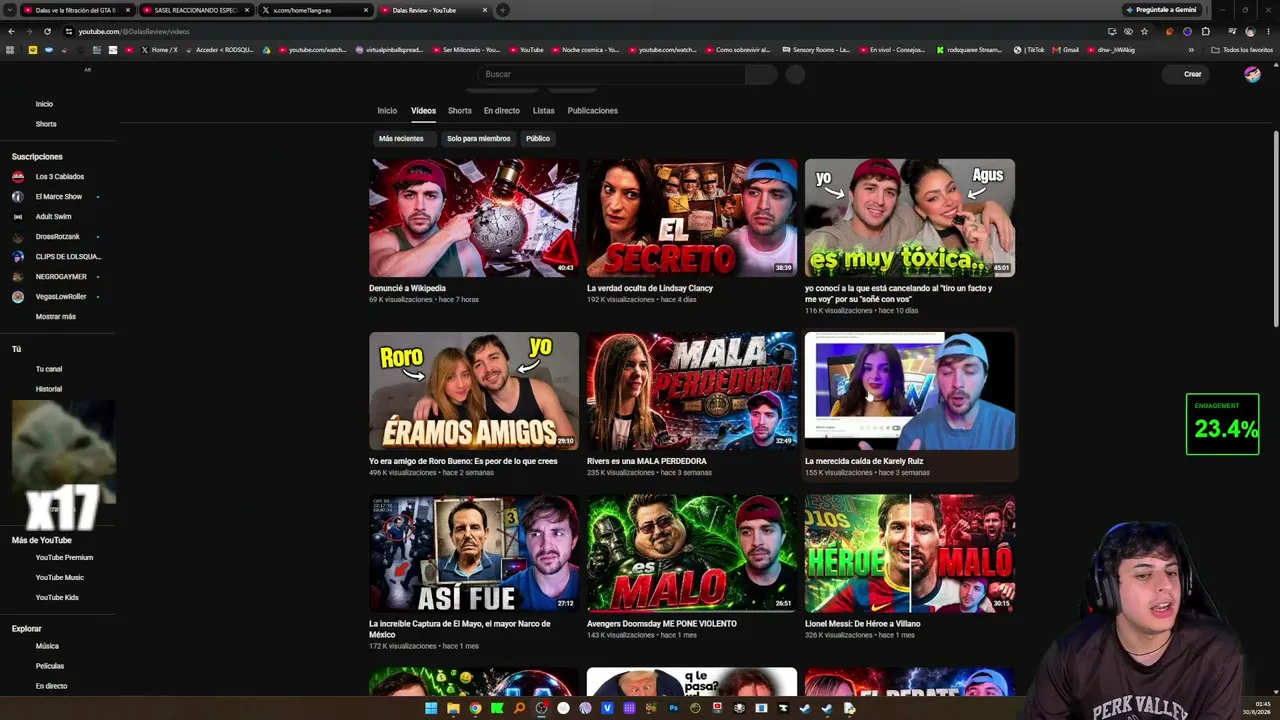Close the x.com browser tab
Screen dimensions: 1280x720
click(x=366, y=10)
